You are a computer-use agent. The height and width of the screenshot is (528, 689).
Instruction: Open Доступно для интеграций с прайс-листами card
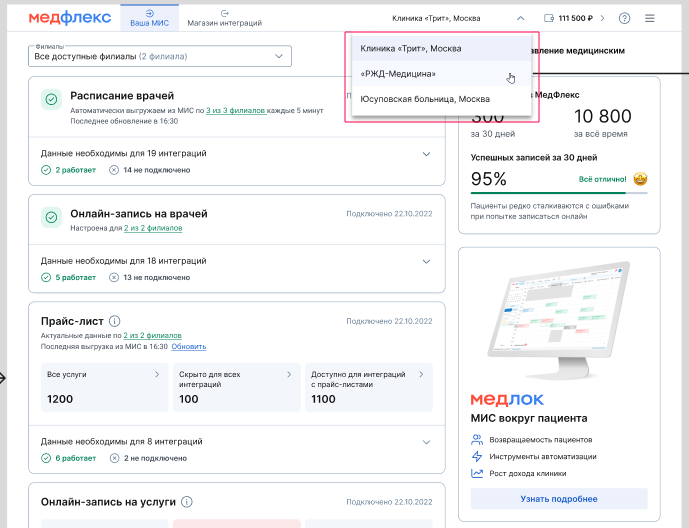coord(369,387)
